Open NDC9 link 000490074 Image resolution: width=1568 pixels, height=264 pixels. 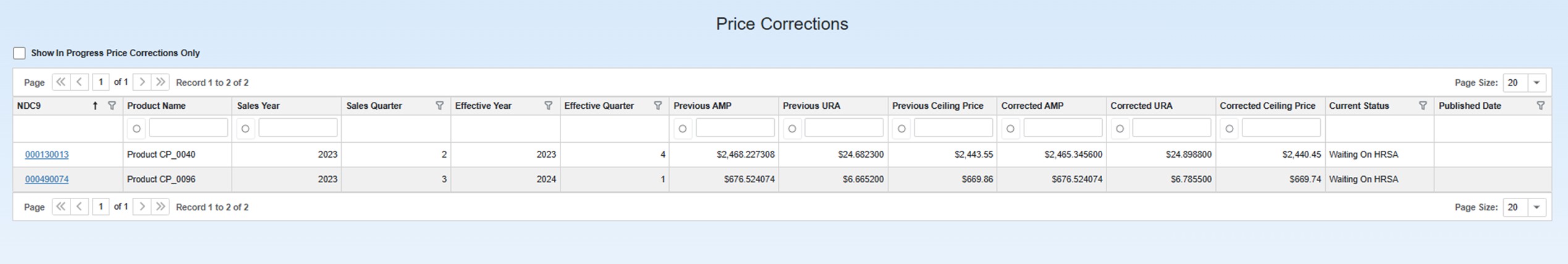(47, 179)
